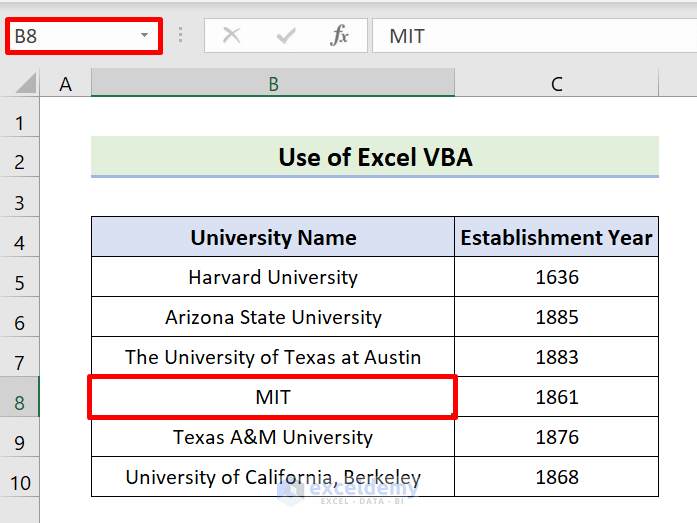
Task: Select column C header
Action: click(x=557, y=84)
